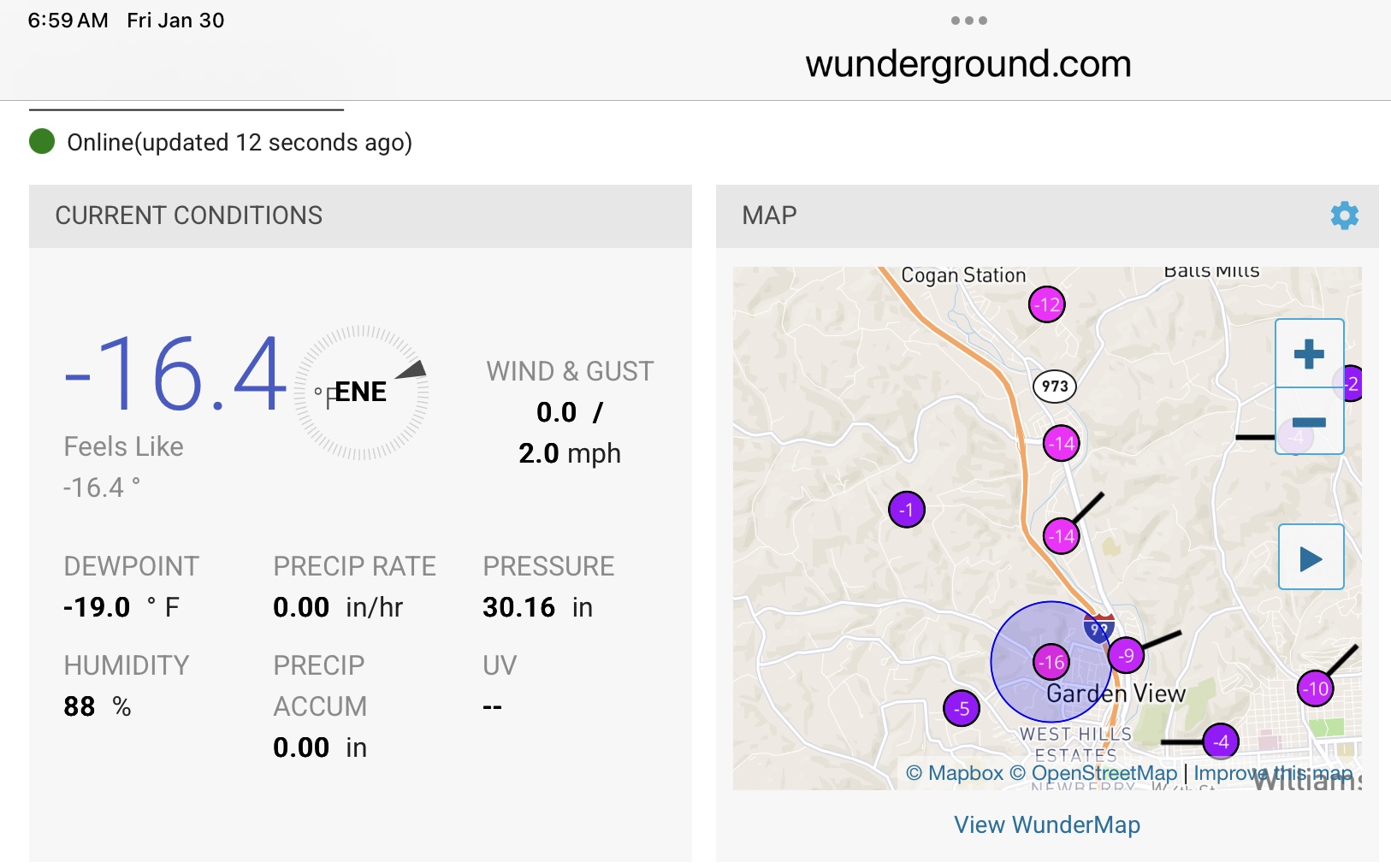The image size is (1391, 868).
Task: Open the OpenStreetMap attribution link
Action: tap(1093, 773)
